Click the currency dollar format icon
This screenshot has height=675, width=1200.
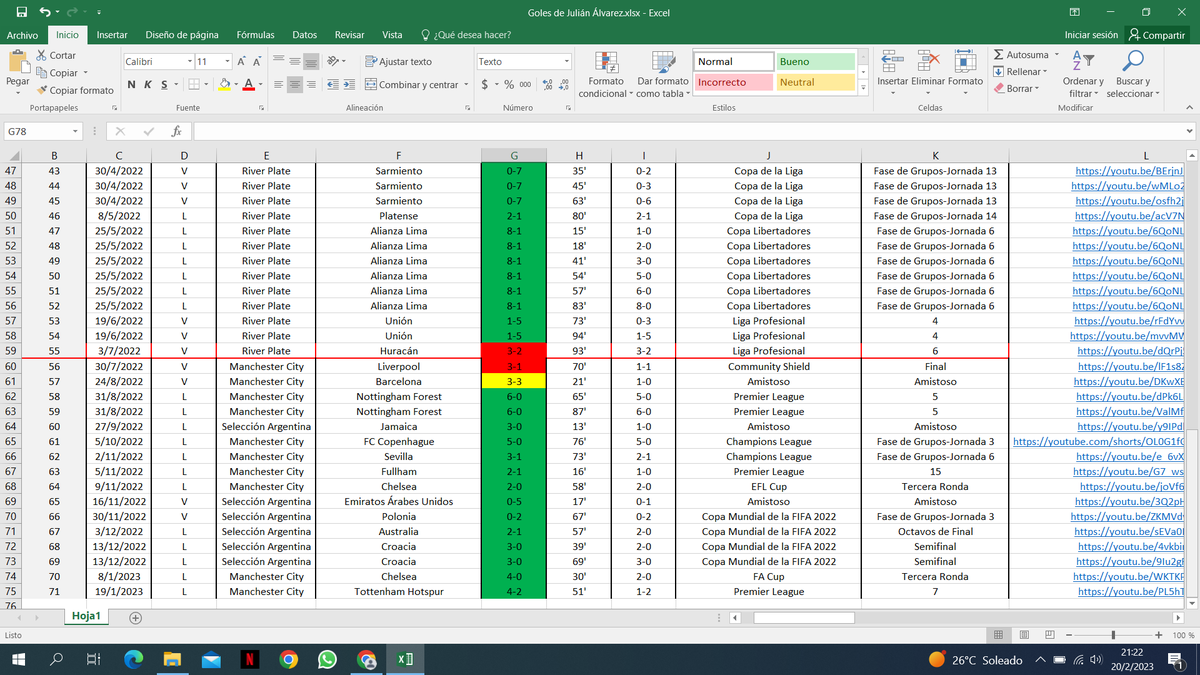(485, 85)
